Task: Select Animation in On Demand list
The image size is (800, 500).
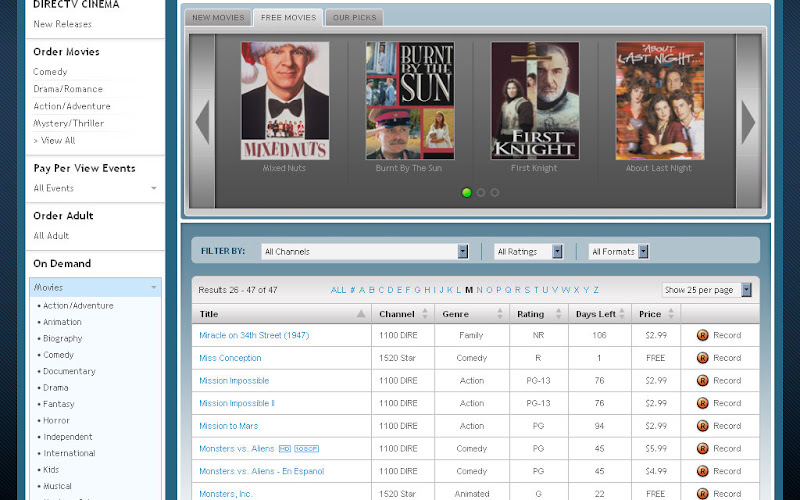Action: click(62, 322)
